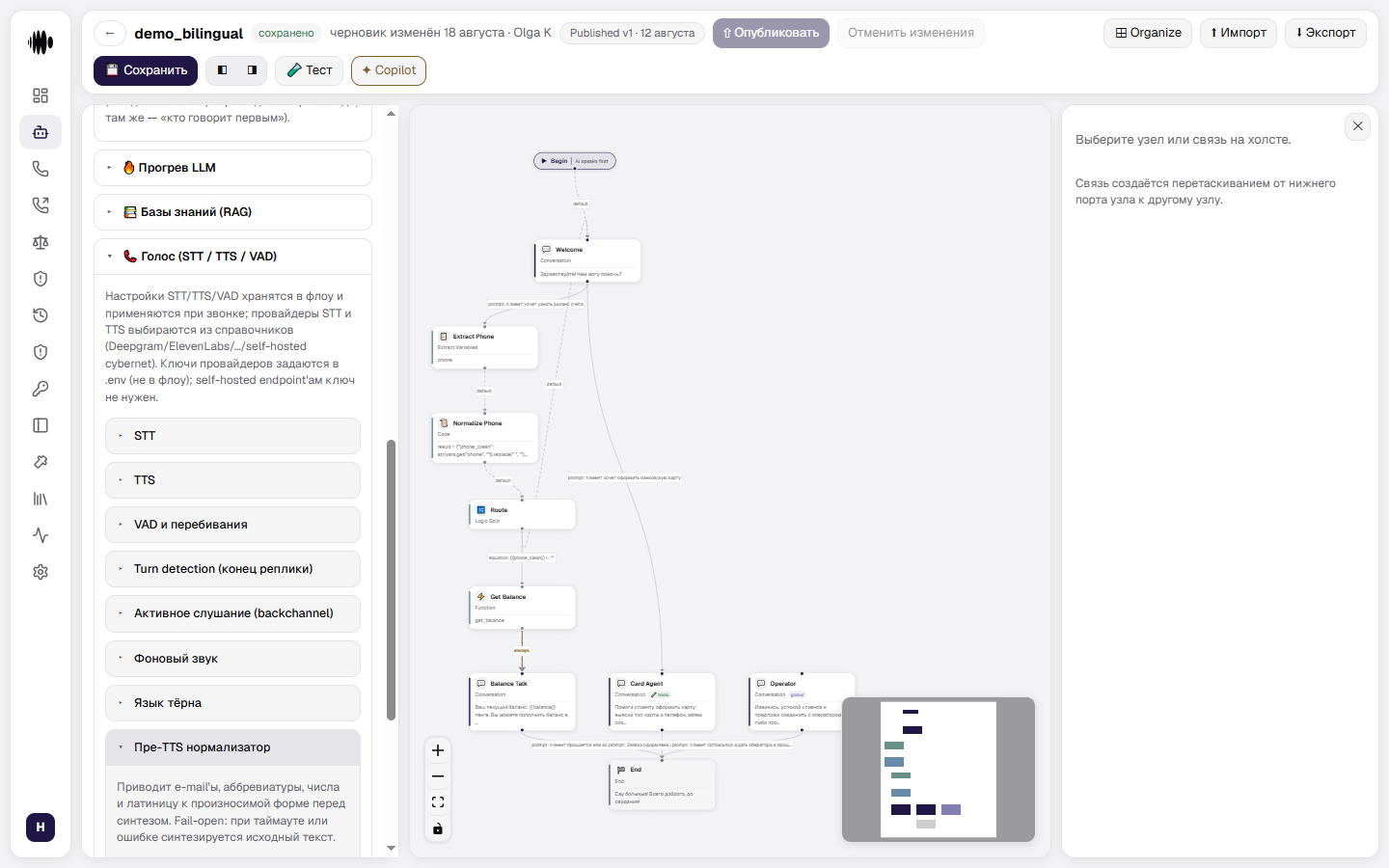The image size is (1389, 868).
Task: Collapse the Голос (STT / TTS / VAD) section
Action: tap(232, 257)
